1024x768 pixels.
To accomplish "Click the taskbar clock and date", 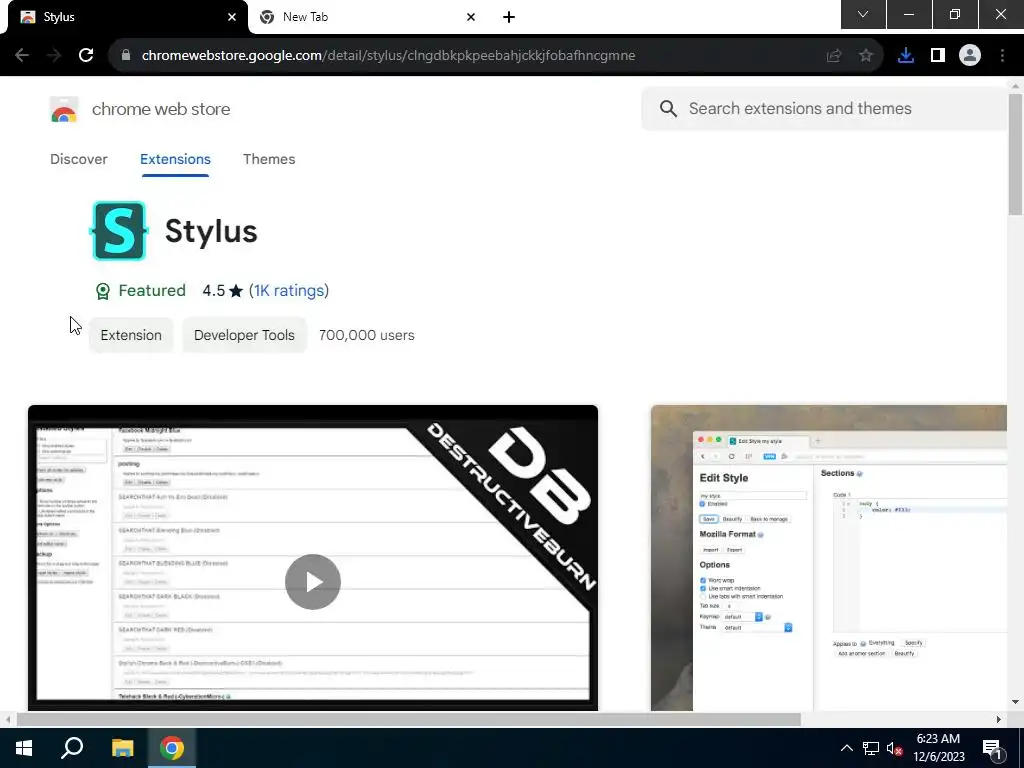I will 938,748.
